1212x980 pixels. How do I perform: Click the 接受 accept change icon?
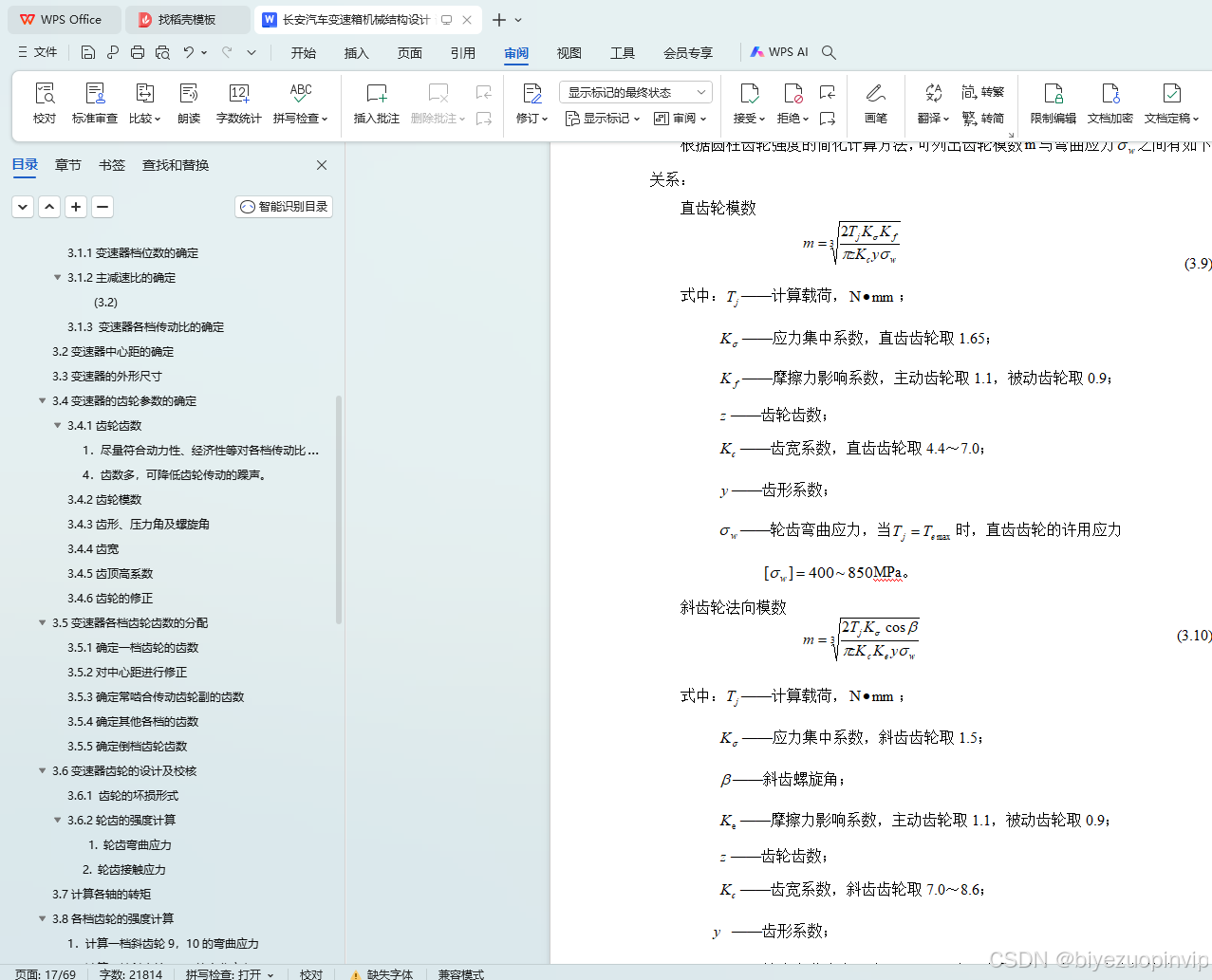pos(749,93)
